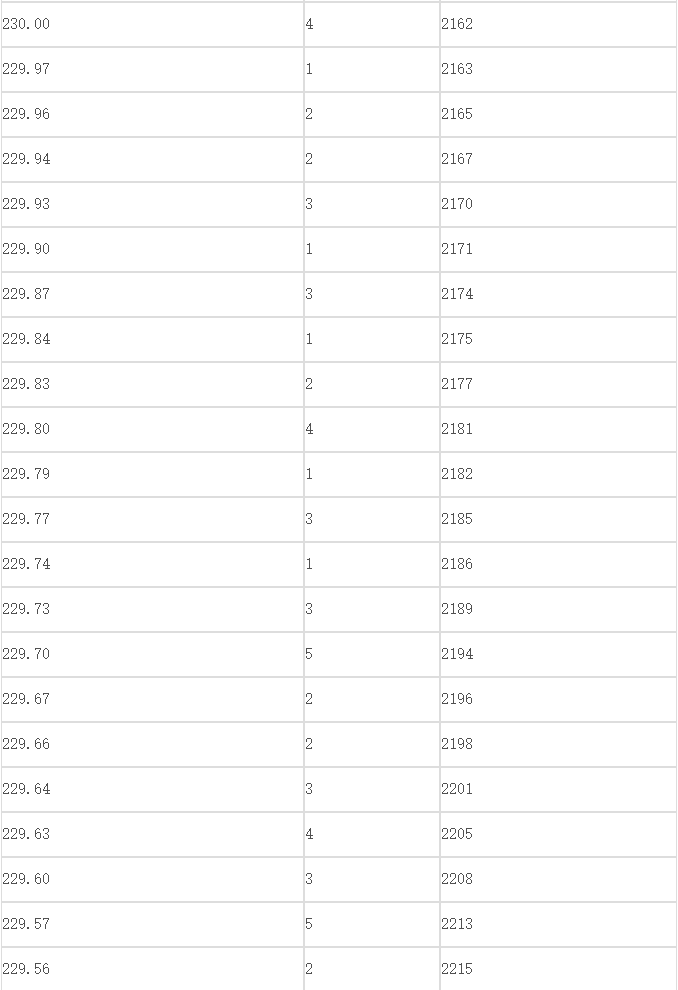Click the cell with value 2175
Image resolution: width=678 pixels, height=990 pixels.
(x=558, y=339)
